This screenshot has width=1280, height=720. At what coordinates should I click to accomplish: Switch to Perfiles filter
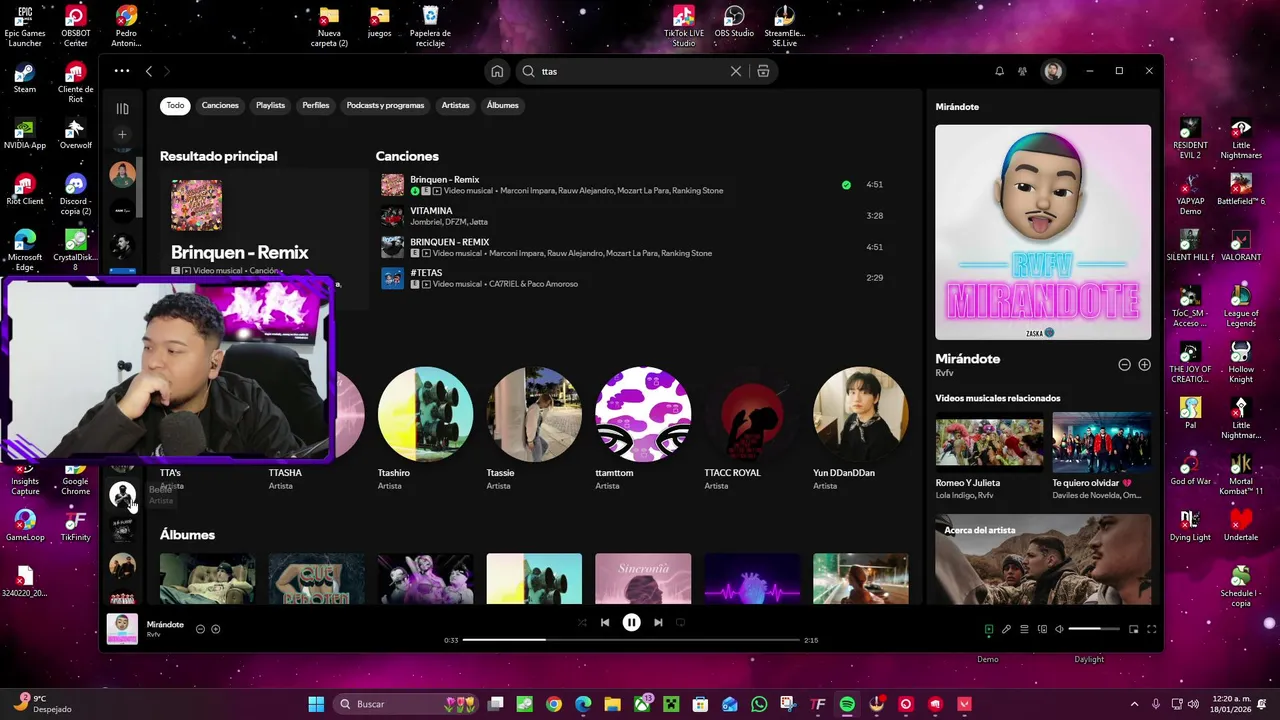click(x=316, y=105)
